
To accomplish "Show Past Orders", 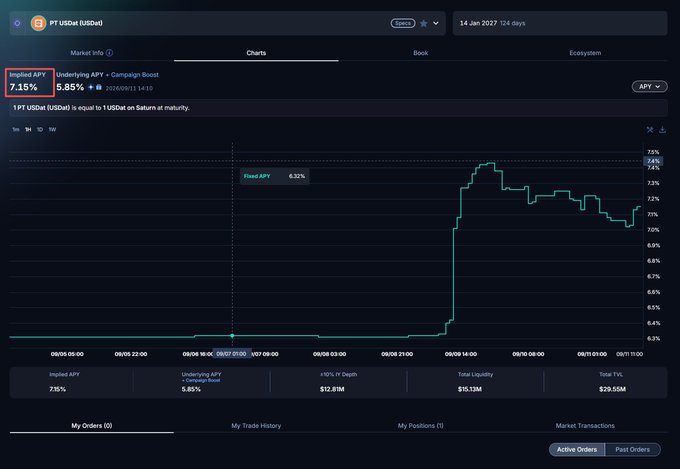I will click(632, 449).
